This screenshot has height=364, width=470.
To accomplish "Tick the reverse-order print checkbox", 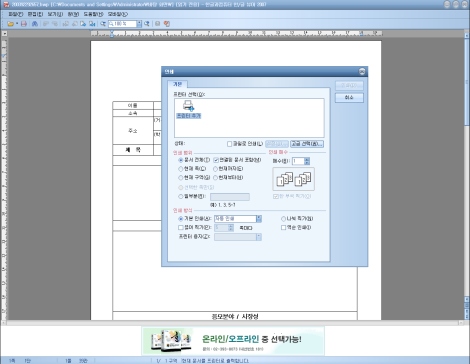I will click(283, 228).
